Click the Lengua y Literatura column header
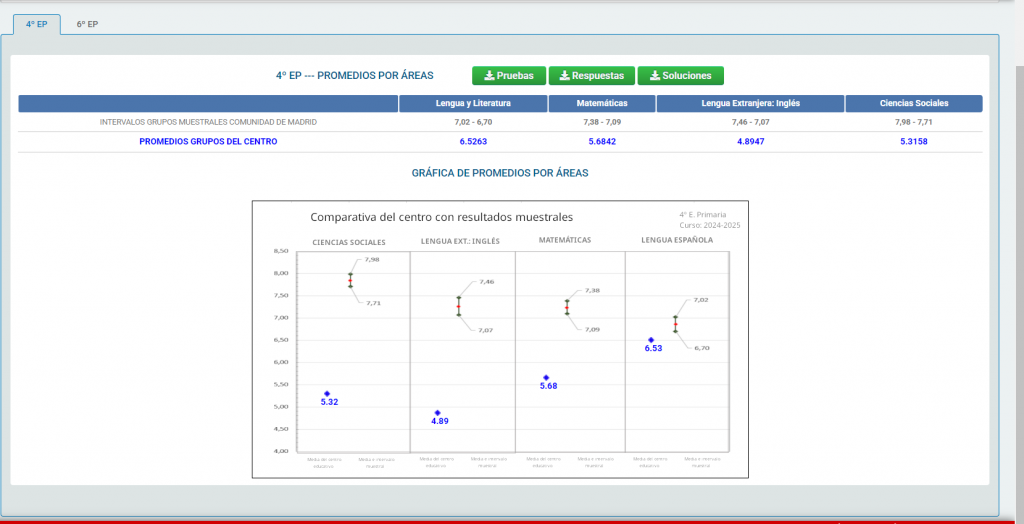 473,103
